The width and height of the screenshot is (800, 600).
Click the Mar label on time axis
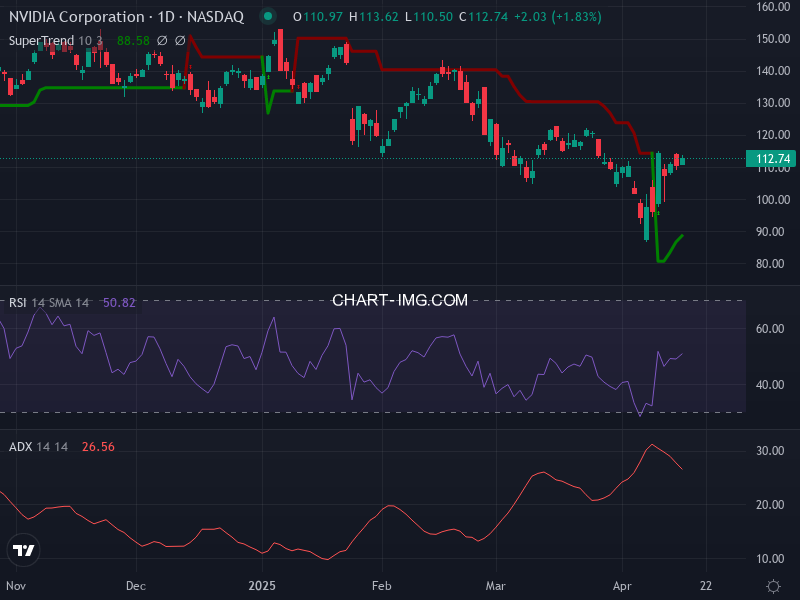pyautogui.click(x=495, y=585)
